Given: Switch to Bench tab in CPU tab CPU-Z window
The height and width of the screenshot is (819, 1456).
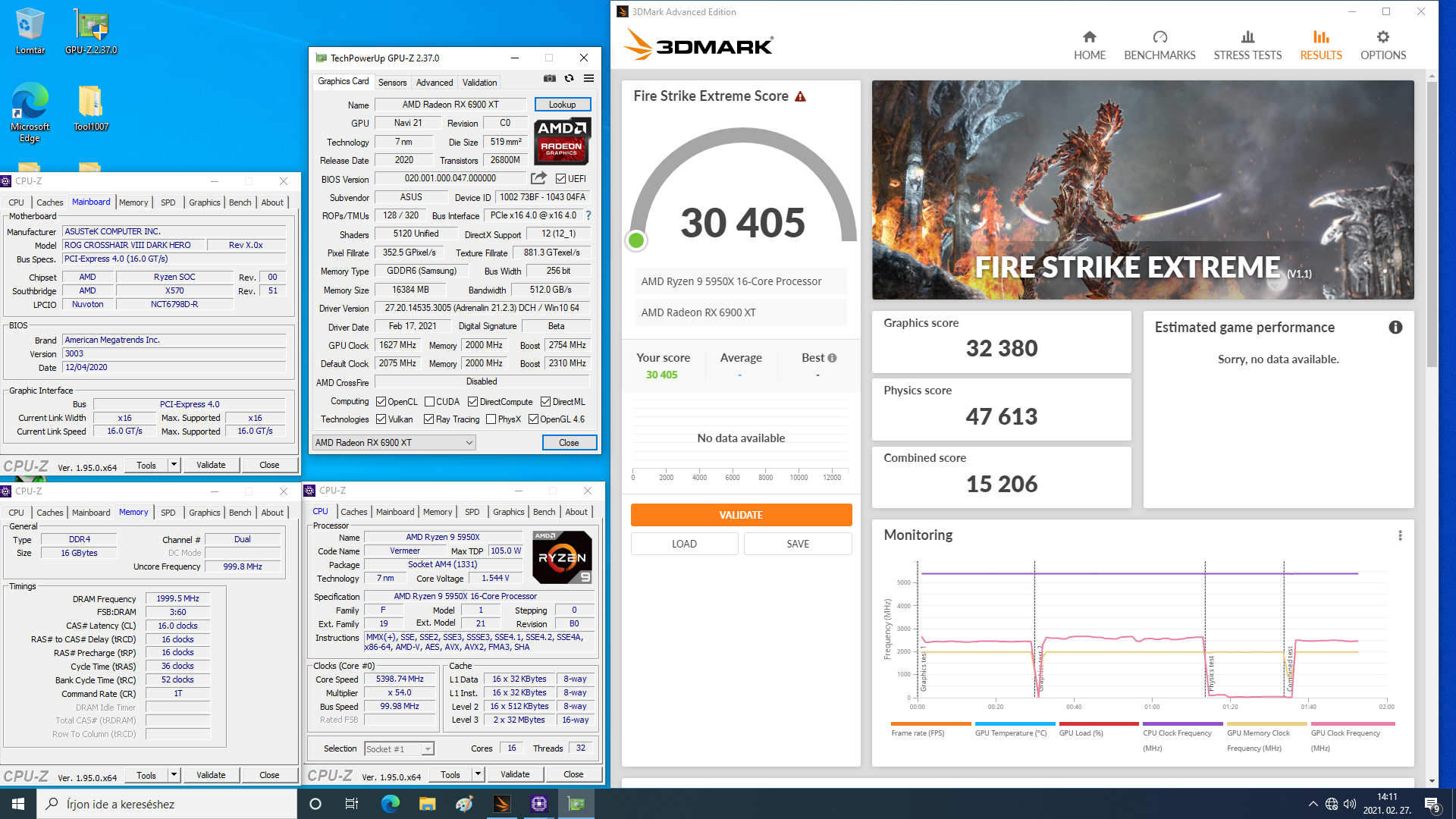Looking at the screenshot, I should [544, 512].
